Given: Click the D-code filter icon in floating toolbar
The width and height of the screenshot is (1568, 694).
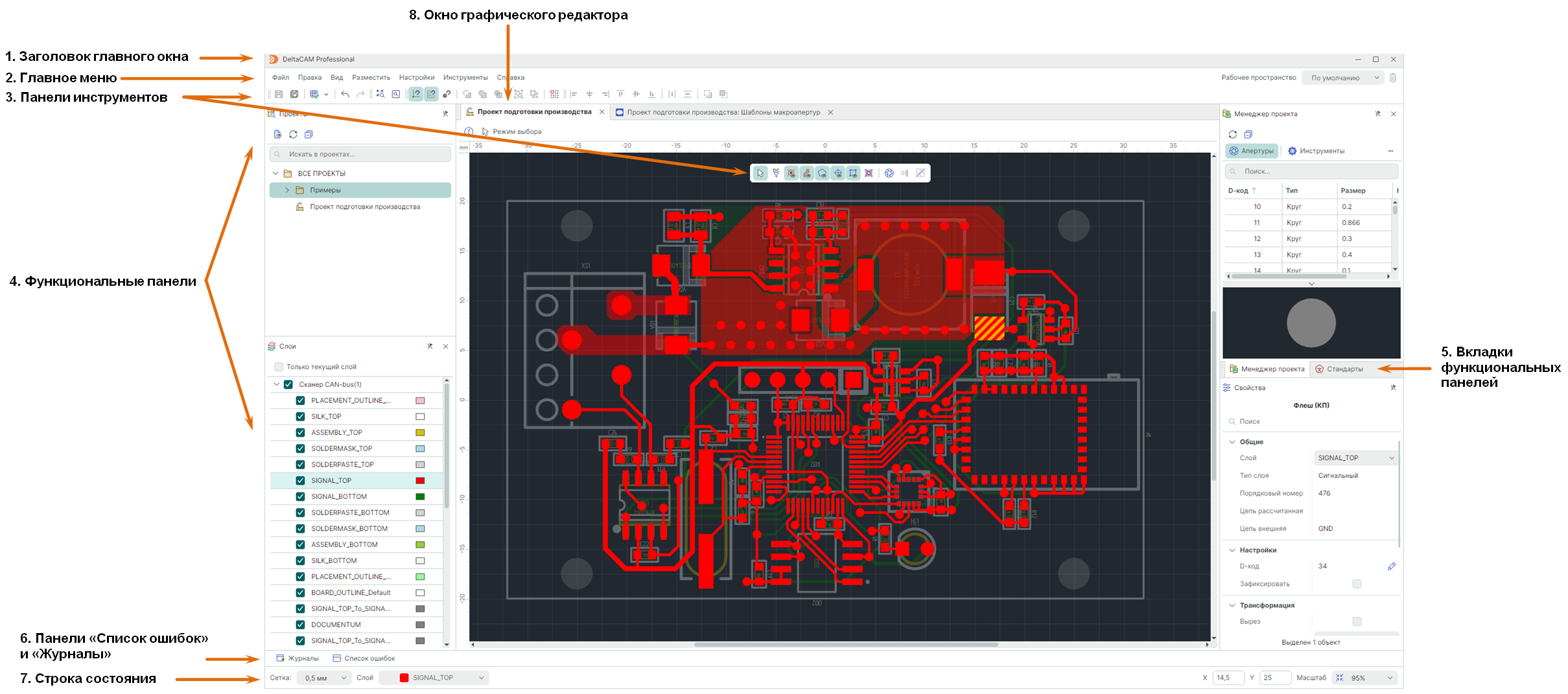Looking at the screenshot, I should pos(776,173).
